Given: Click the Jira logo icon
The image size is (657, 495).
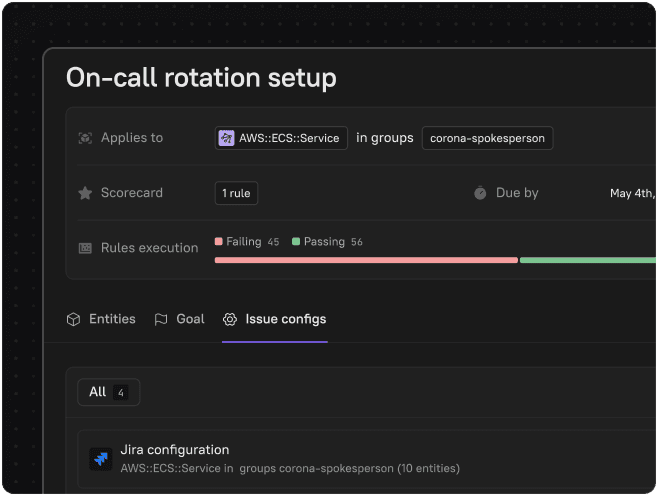Looking at the screenshot, I should [x=100, y=458].
